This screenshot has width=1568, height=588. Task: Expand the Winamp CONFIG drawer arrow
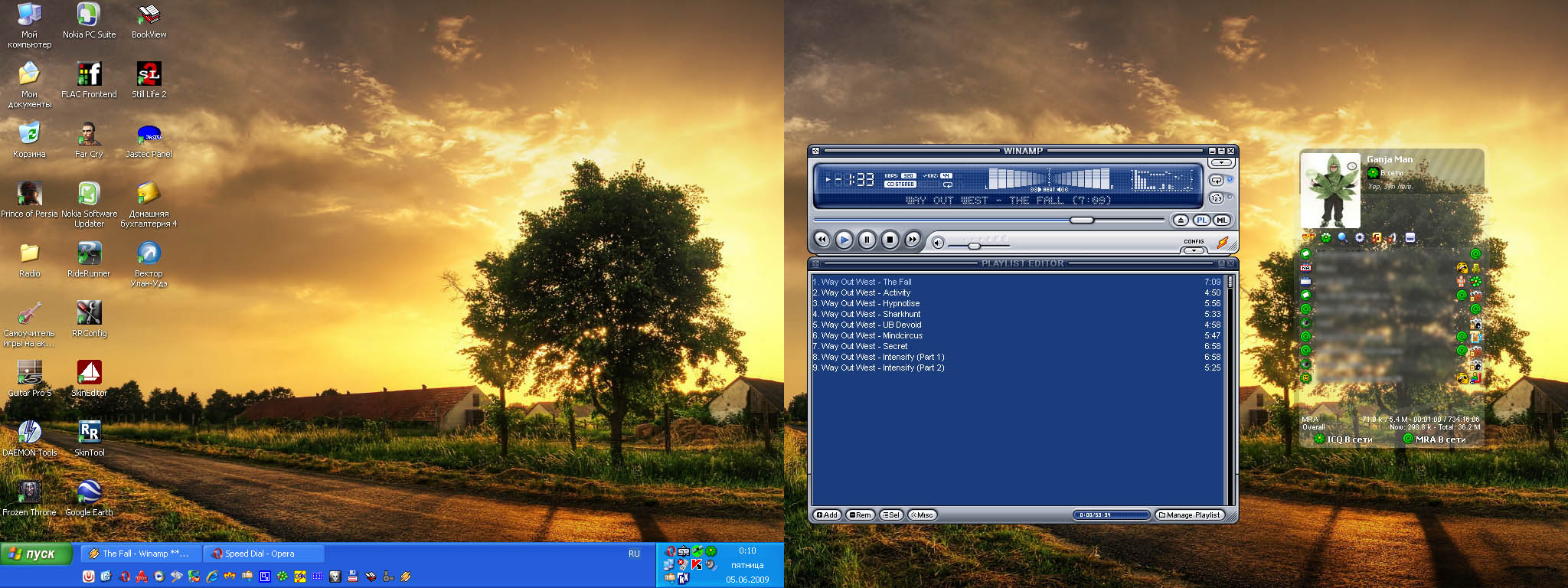[1194, 250]
